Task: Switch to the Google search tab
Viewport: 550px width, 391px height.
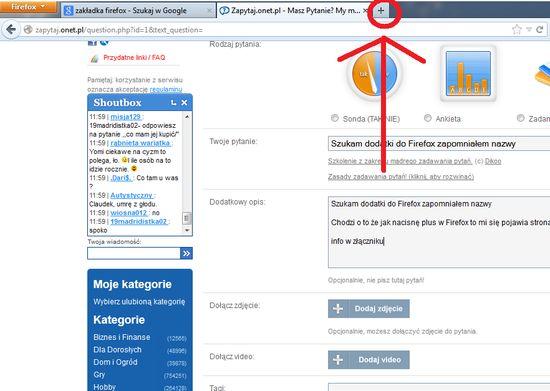Action: click(x=137, y=11)
